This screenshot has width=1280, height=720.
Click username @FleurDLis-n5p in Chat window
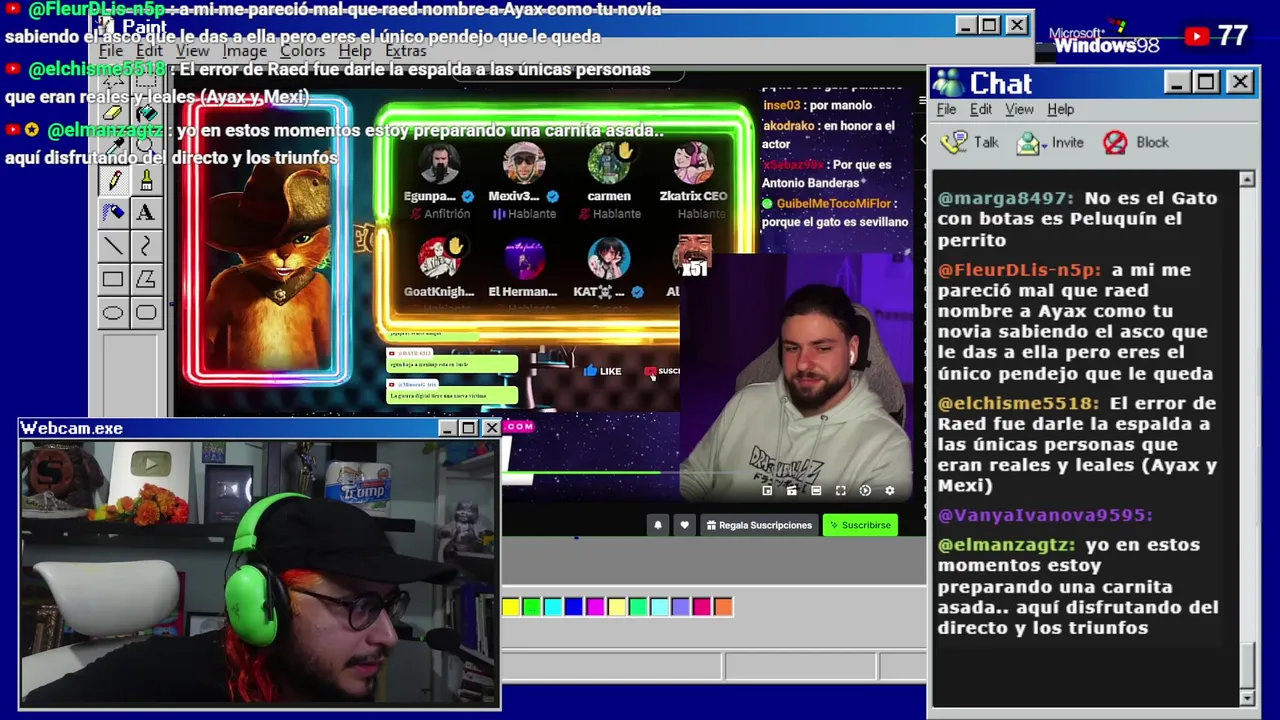pyautogui.click(x=1019, y=270)
